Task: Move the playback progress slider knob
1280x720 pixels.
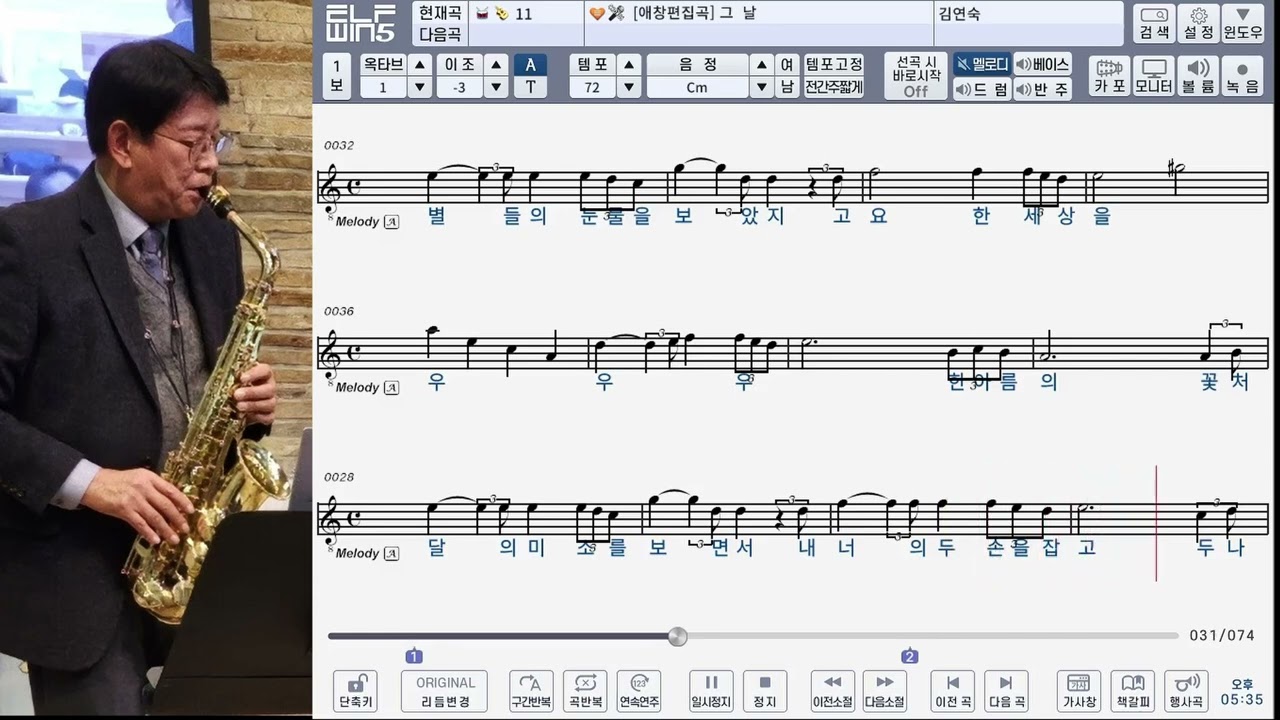Action: tap(677, 636)
